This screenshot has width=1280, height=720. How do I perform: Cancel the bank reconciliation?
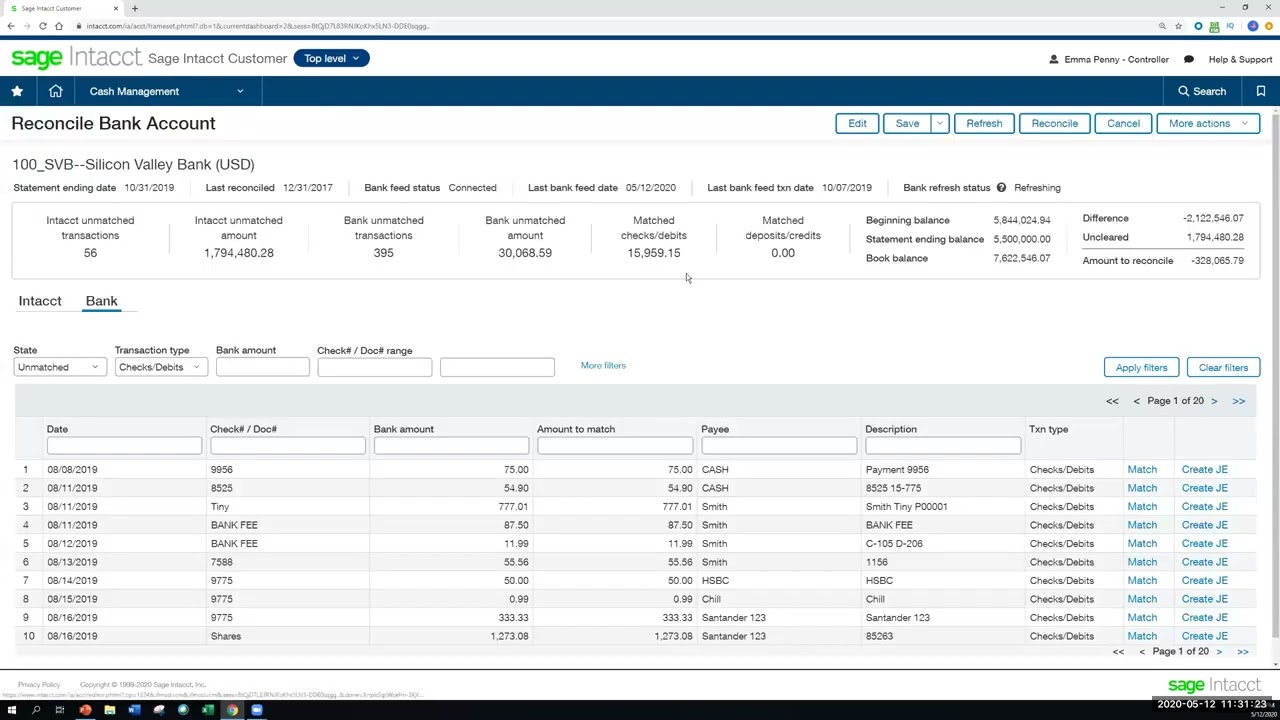(x=1123, y=123)
